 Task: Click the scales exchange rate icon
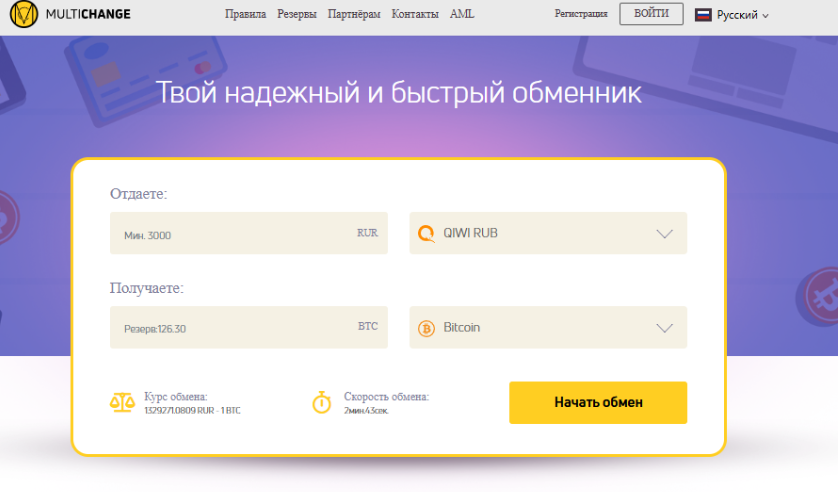coord(122,402)
